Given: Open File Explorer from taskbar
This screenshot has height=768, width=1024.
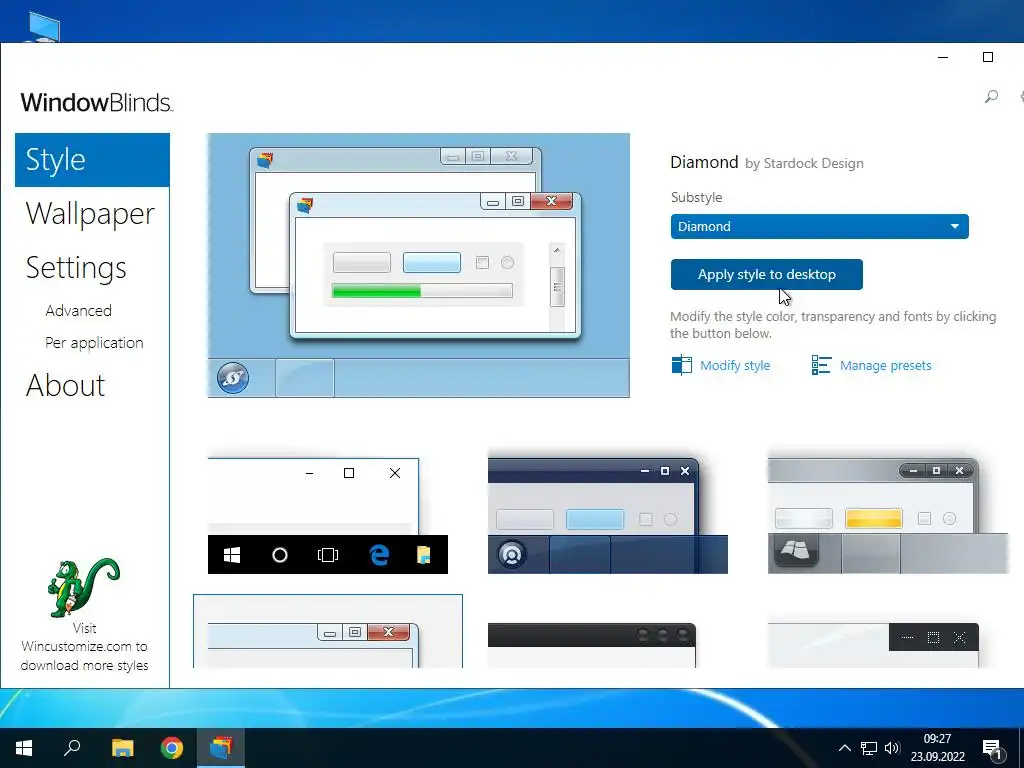Looking at the screenshot, I should coord(122,748).
